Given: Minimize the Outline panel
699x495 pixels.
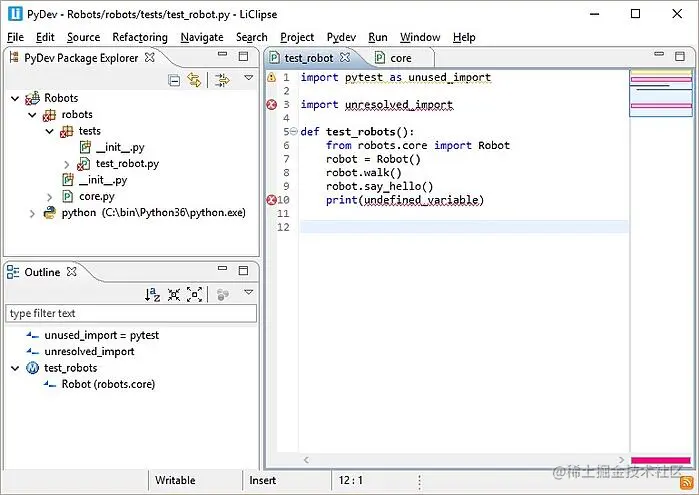Looking at the screenshot, I should coord(222,268).
